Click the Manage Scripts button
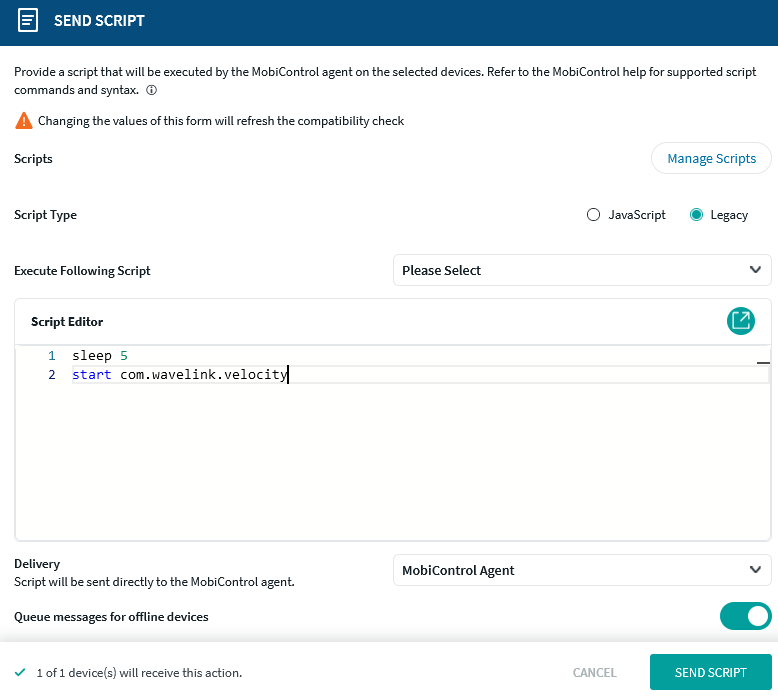The height and width of the screenshot is (697, 778). pos(711,159)
